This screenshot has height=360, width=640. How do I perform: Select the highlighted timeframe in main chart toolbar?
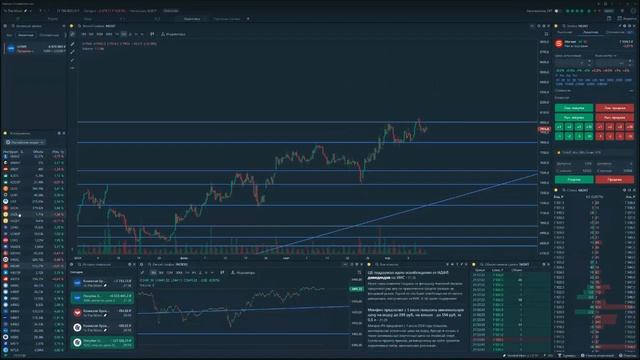tap(123, 34)
